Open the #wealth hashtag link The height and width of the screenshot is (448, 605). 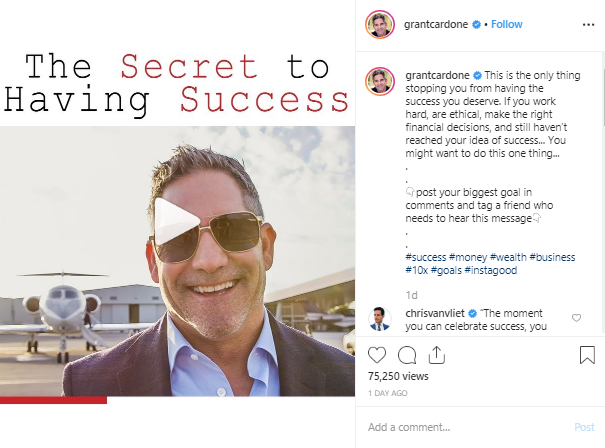[x=508, y=257]
